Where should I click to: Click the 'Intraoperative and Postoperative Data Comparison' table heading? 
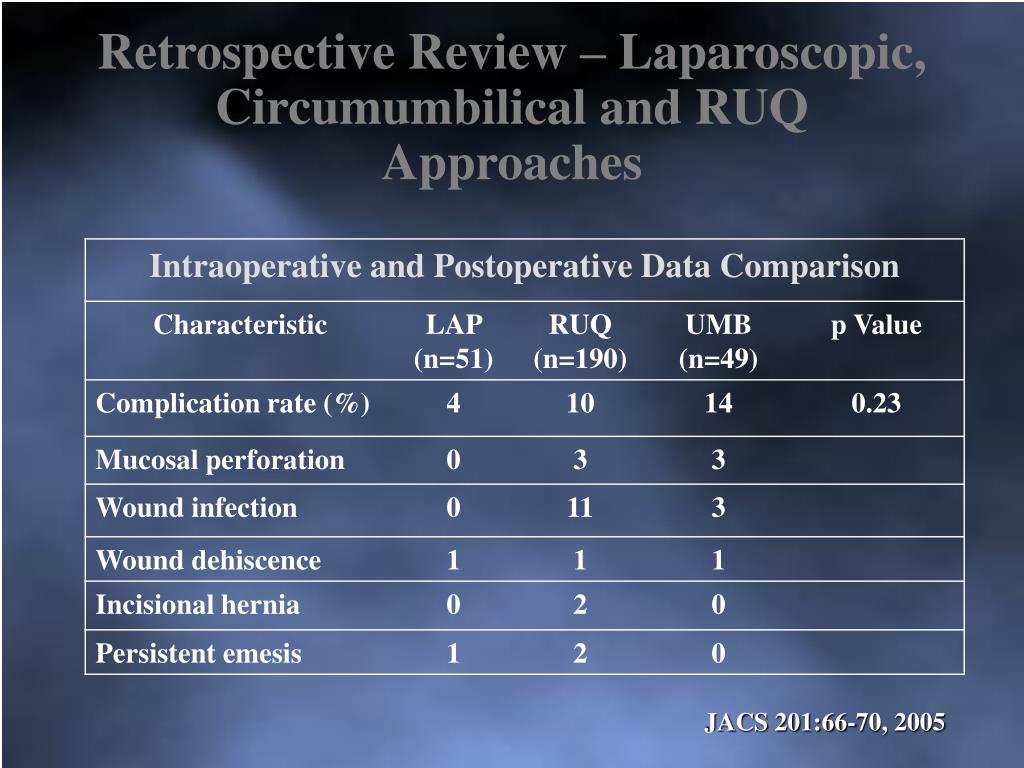[524, 266]
